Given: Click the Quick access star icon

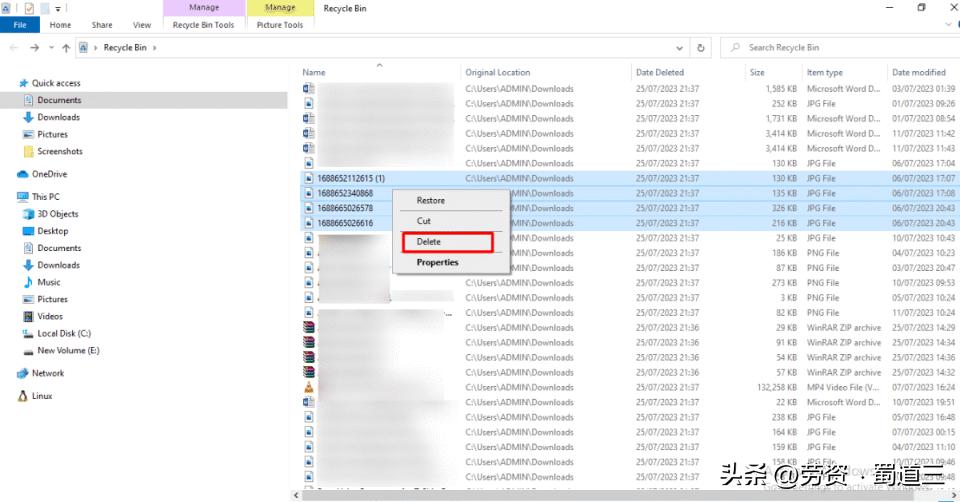Looking at the screenshot, I should [23, 83].
